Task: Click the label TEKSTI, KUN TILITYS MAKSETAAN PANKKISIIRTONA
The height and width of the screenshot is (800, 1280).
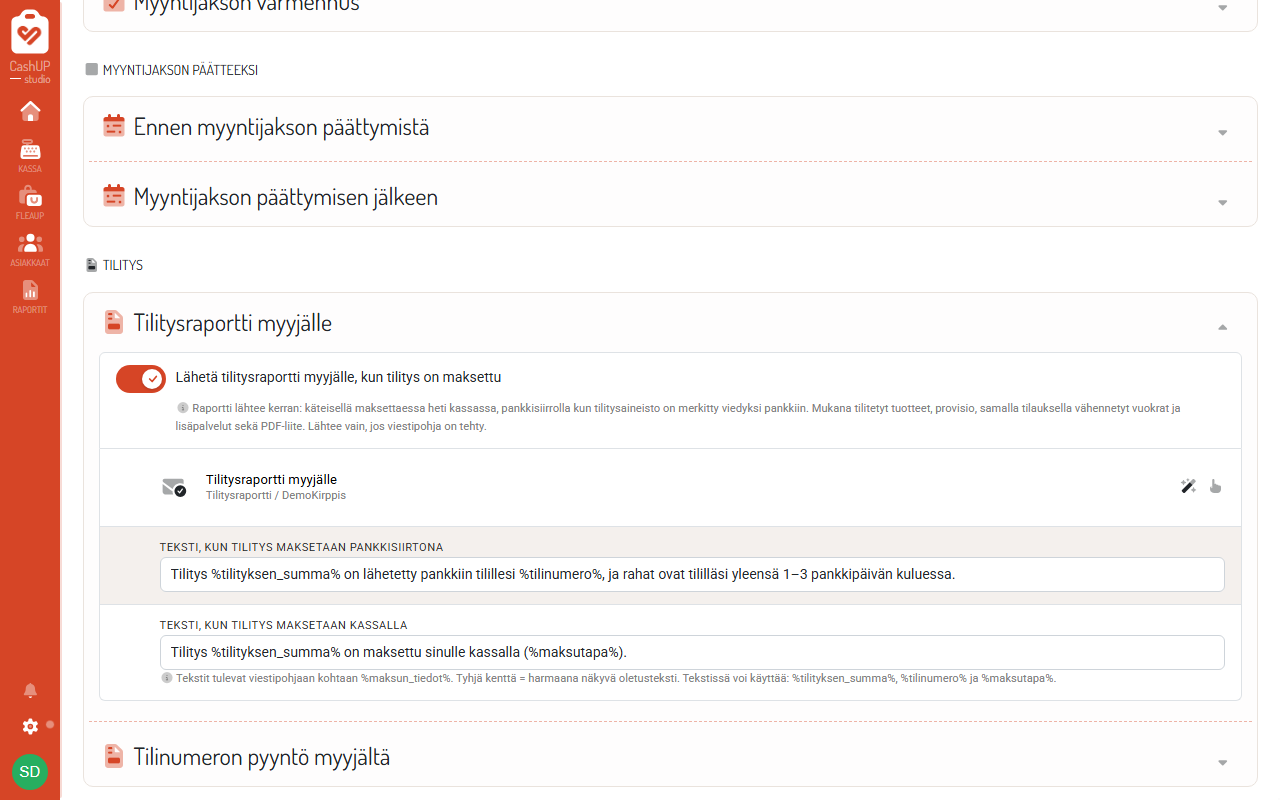Action: click(x=301, y=547)
